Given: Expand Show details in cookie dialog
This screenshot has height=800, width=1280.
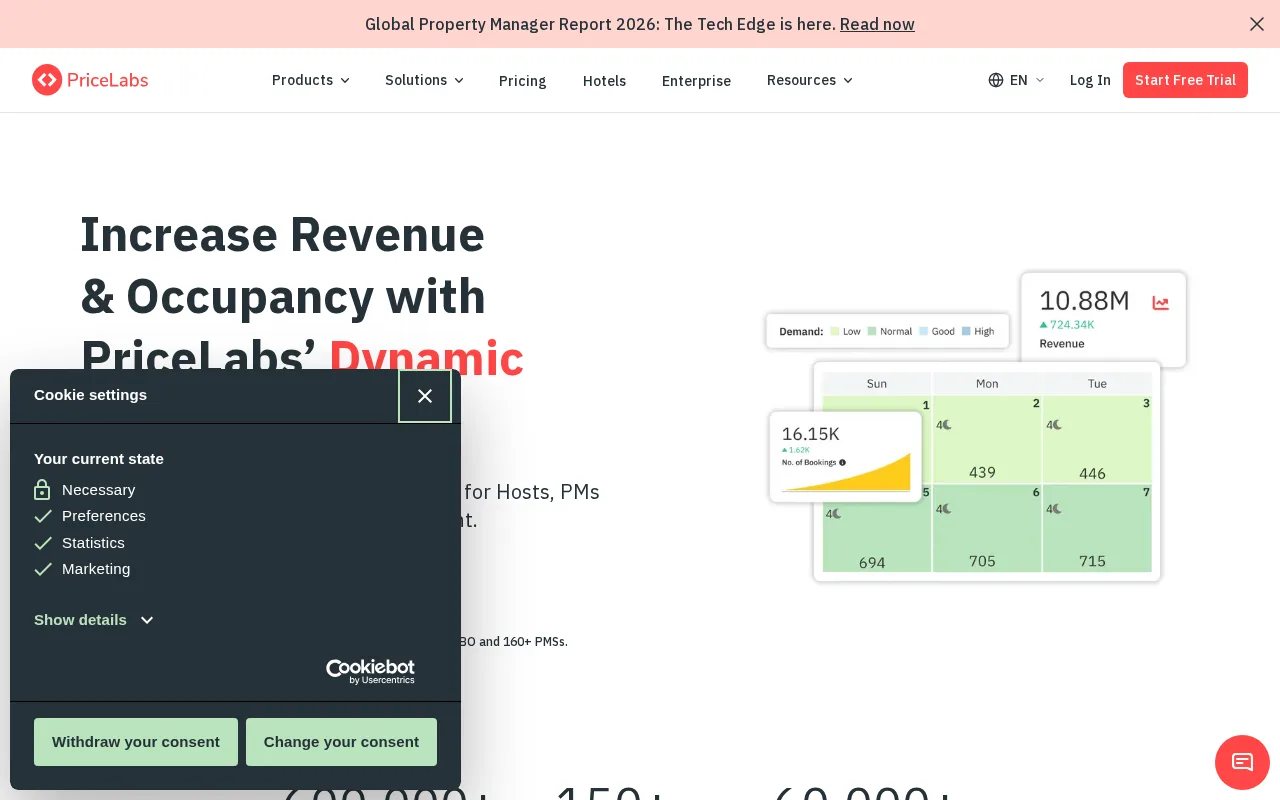Looking at the screenshot, I should pos(94,620).
